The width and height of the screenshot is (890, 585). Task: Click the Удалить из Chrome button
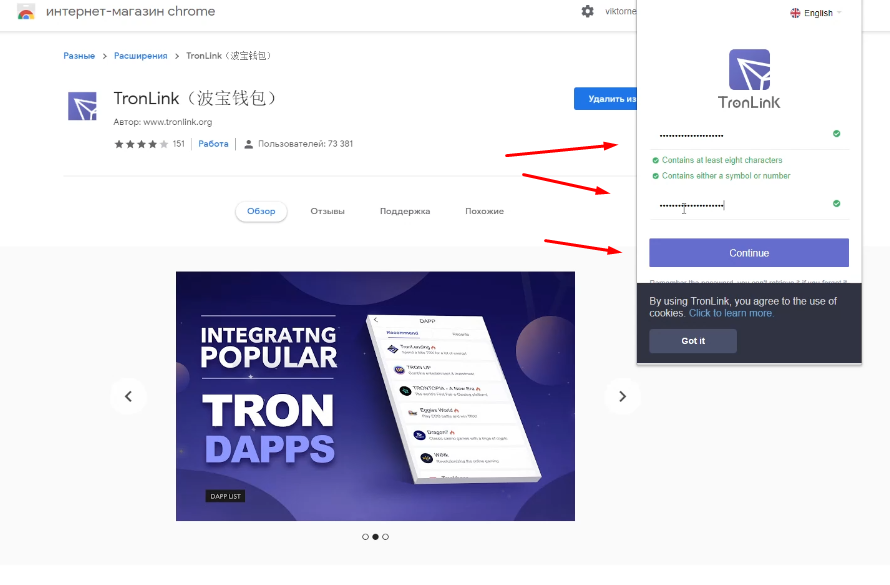[606, 99]
